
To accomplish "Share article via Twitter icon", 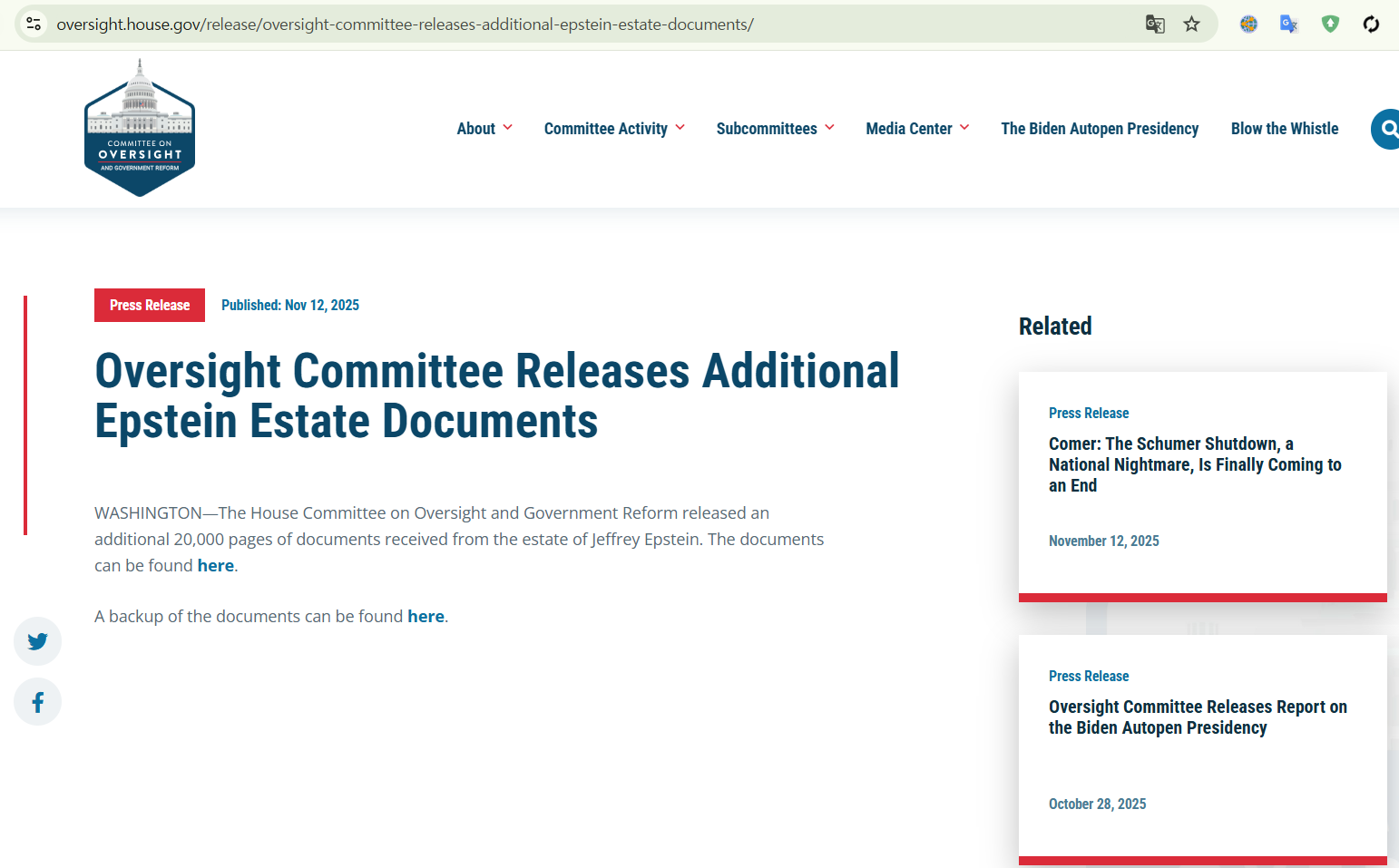I will [37, 641].
